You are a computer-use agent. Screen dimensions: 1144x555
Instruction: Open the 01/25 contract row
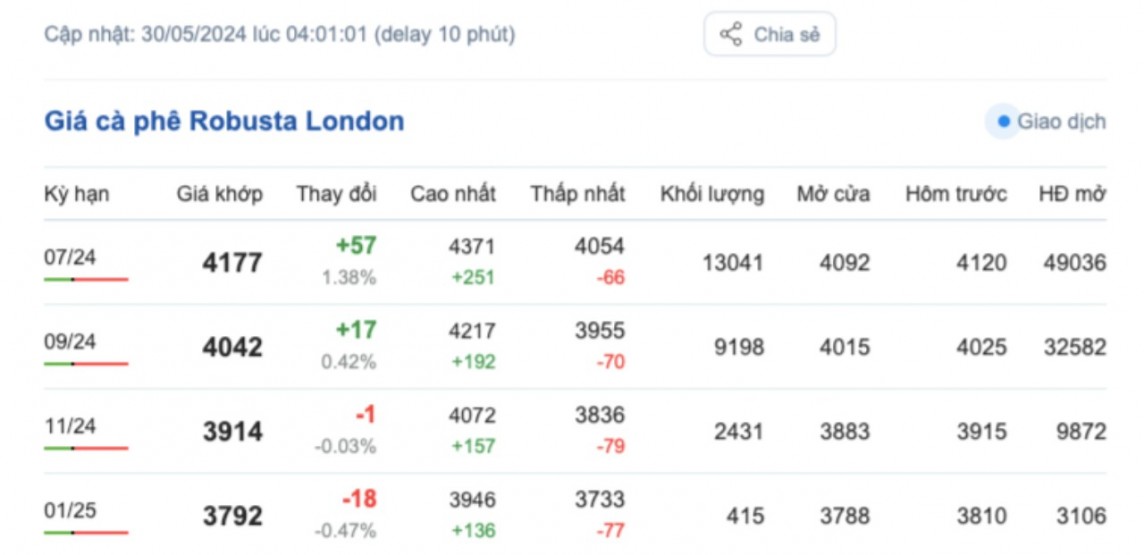(70, 511)
